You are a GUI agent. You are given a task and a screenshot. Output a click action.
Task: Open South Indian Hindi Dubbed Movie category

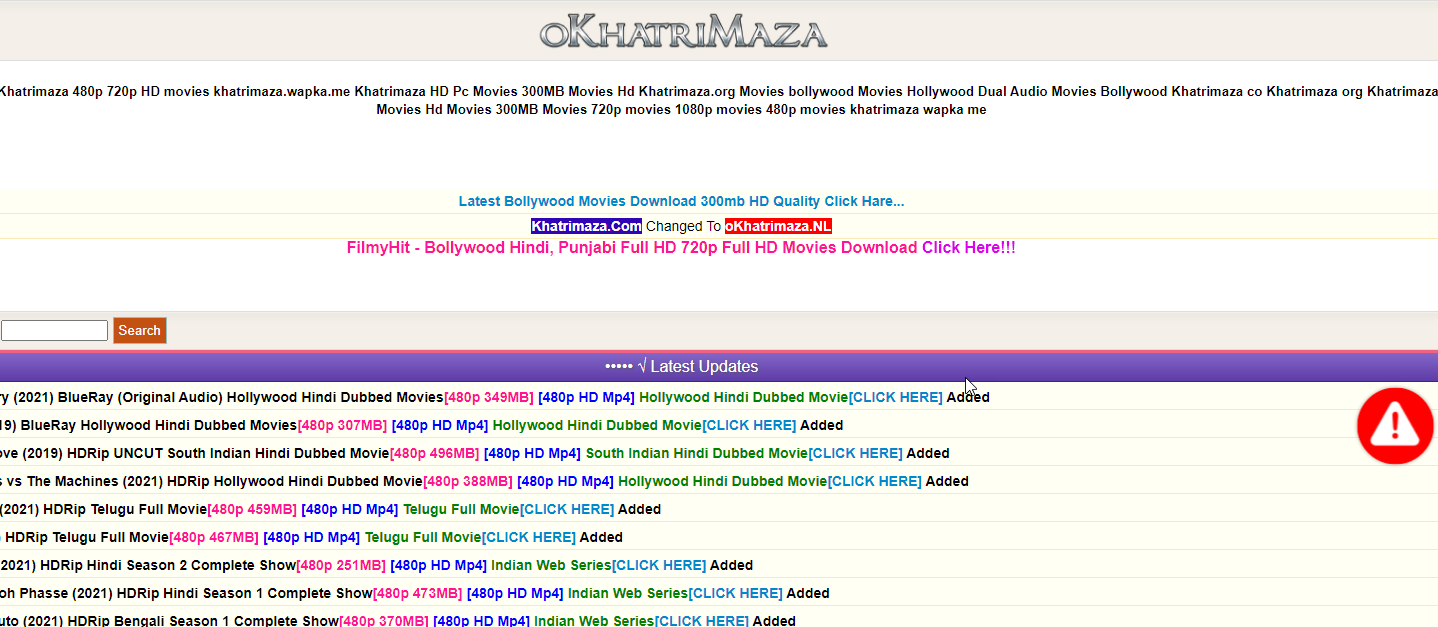[696, 453]
